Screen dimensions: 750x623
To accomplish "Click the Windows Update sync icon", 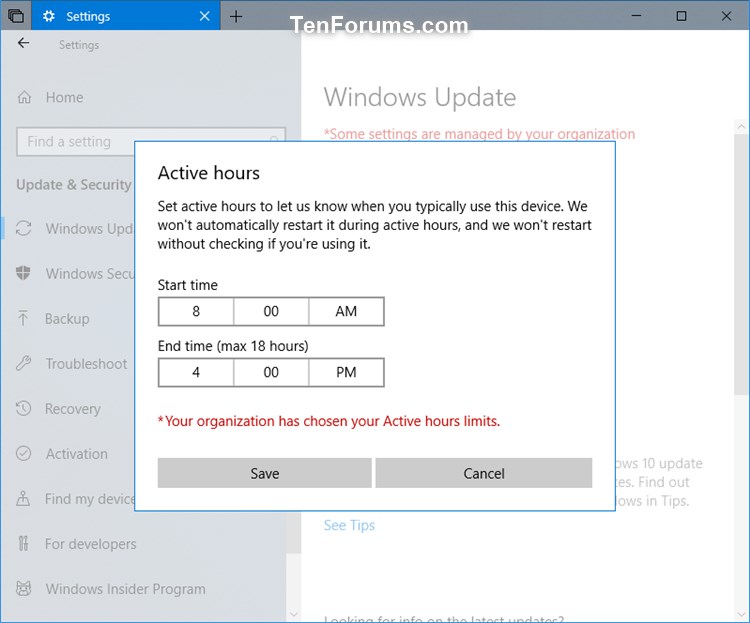I will (23, 228).
